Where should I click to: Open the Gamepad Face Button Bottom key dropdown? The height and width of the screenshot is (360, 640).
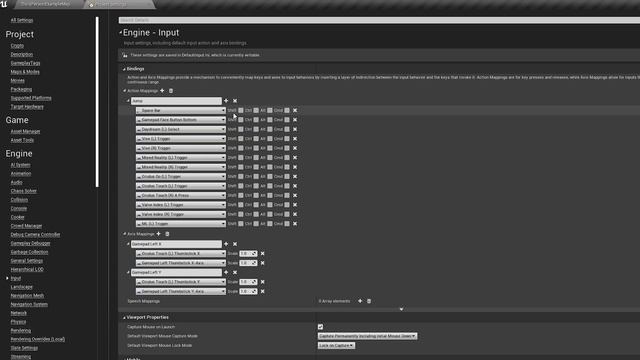coord(181,120)
